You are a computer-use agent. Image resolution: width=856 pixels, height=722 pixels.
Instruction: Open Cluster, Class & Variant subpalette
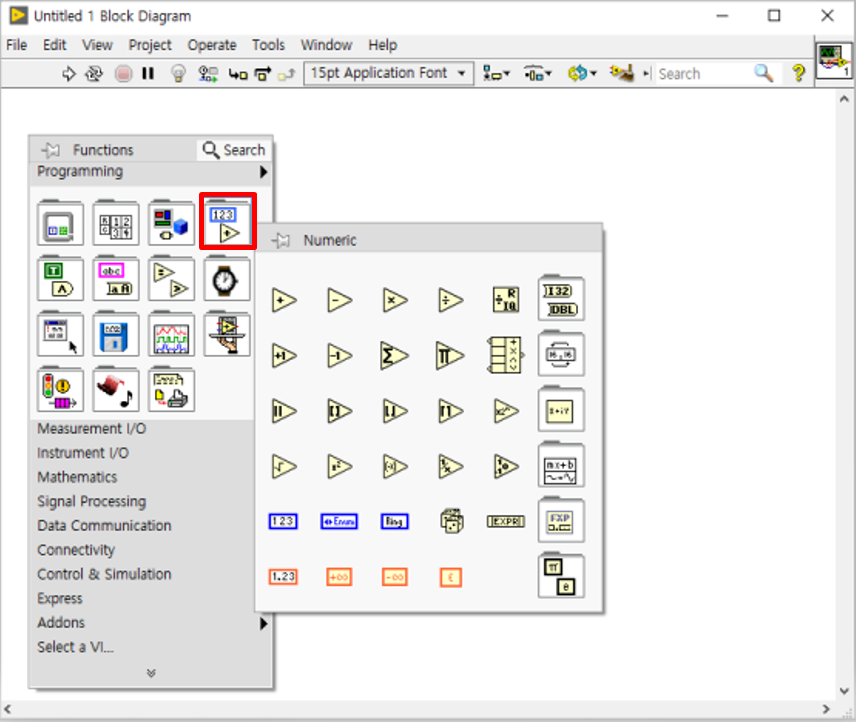171,224
